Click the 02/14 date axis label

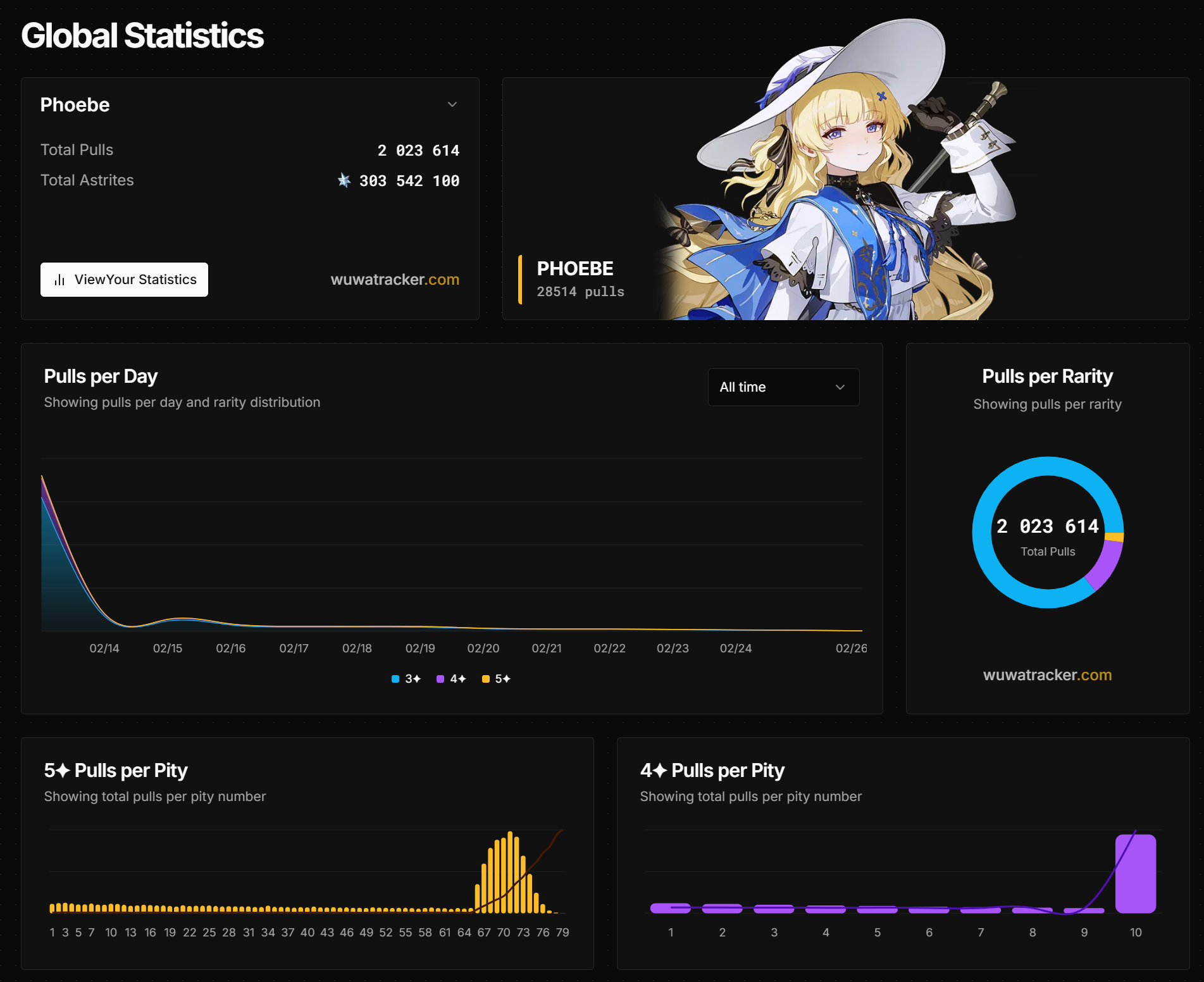tap(104, 648)
